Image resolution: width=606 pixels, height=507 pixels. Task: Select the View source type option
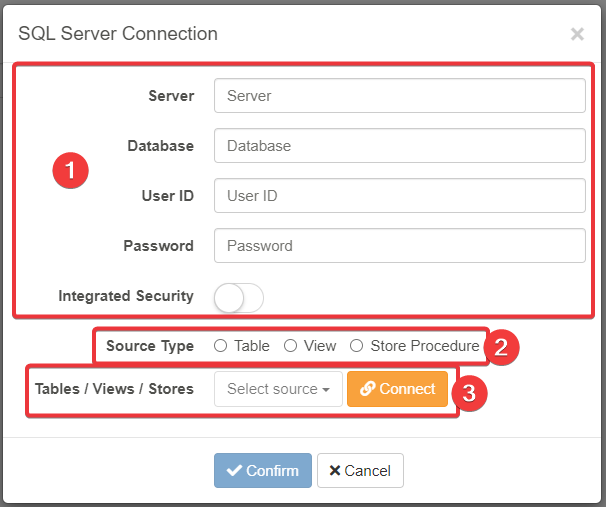[290, 346]
